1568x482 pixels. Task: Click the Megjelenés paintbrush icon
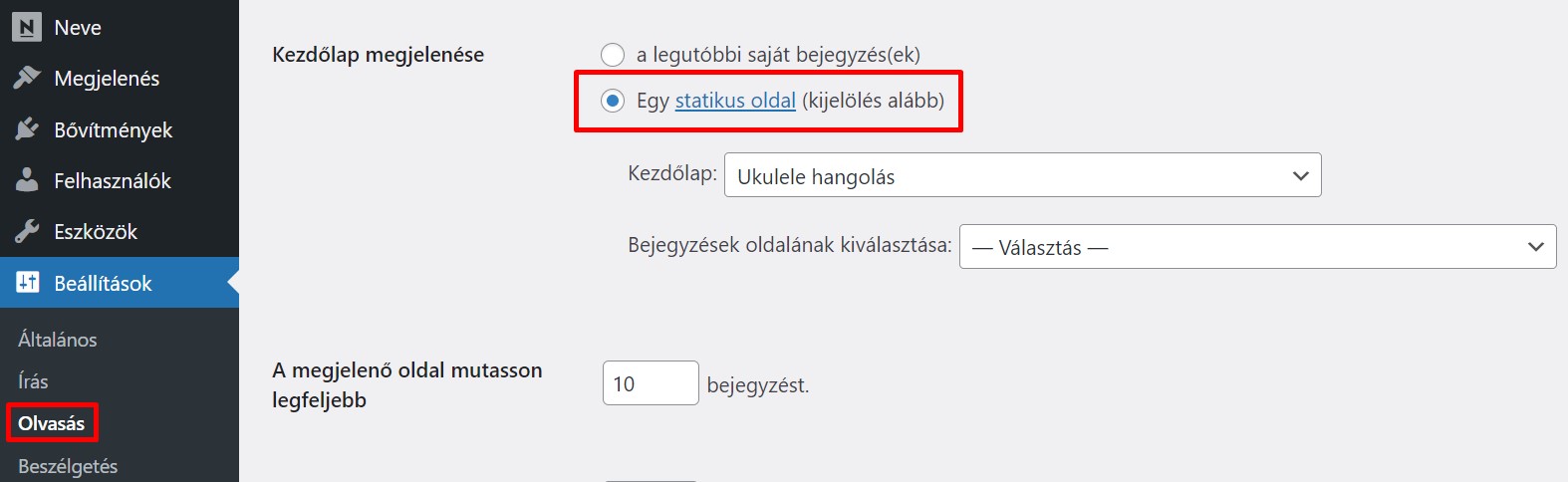pos(27,78)
